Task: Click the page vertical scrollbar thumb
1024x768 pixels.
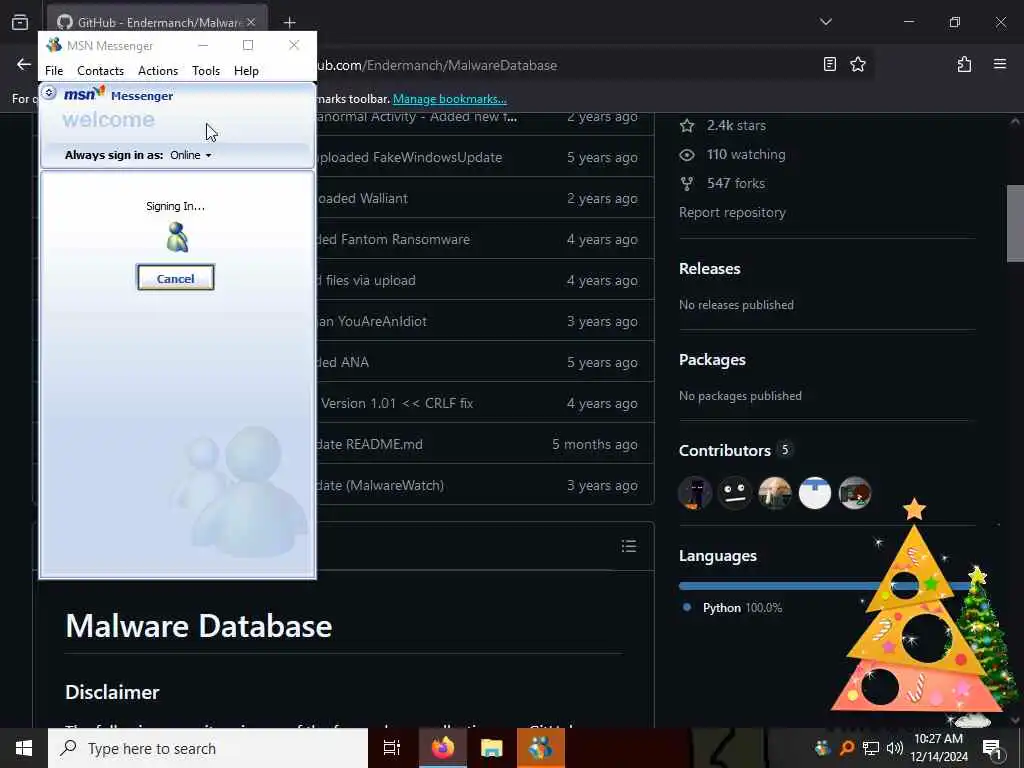Action: (x=1015, y=223)
